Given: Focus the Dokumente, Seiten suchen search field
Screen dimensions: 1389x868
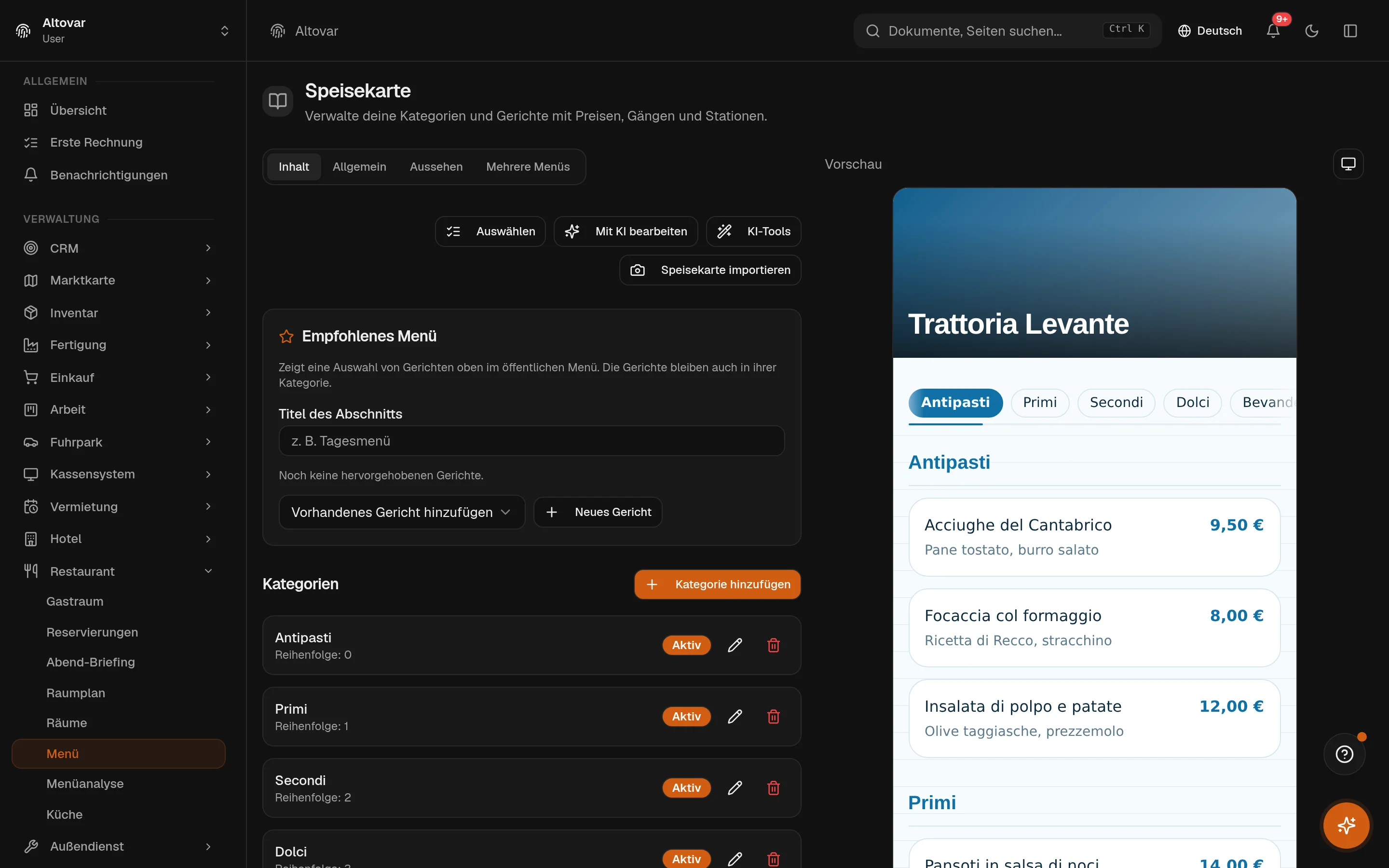Looking at the screenshot, I should pos(1008,31).
